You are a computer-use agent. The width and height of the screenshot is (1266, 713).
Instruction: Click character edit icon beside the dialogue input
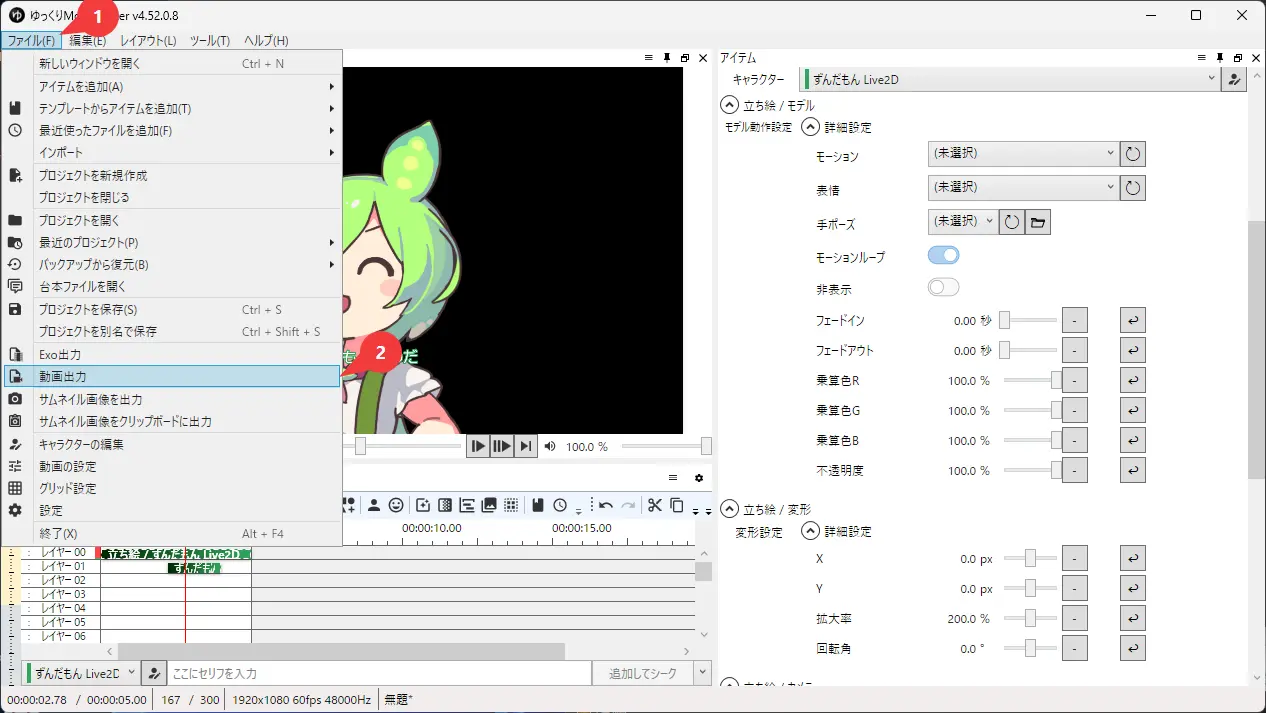pyautogui.click(x=154, y=673)
